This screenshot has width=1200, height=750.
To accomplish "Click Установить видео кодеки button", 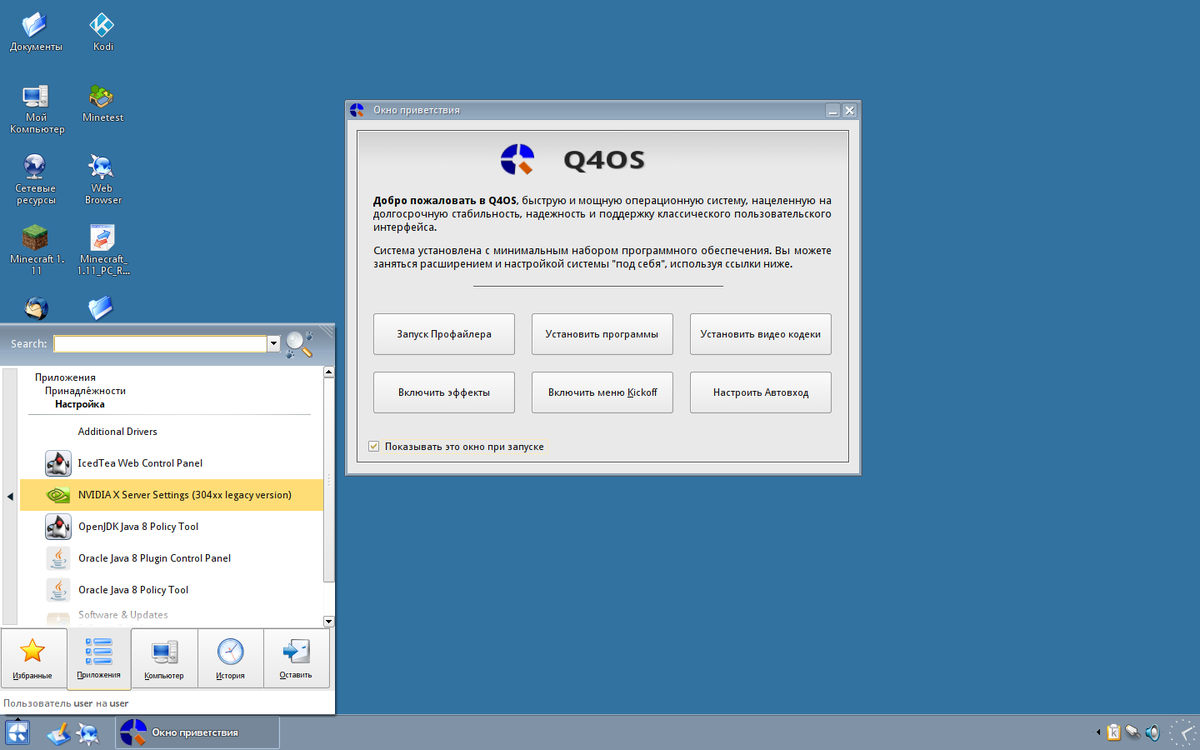I will pos(760,334).
